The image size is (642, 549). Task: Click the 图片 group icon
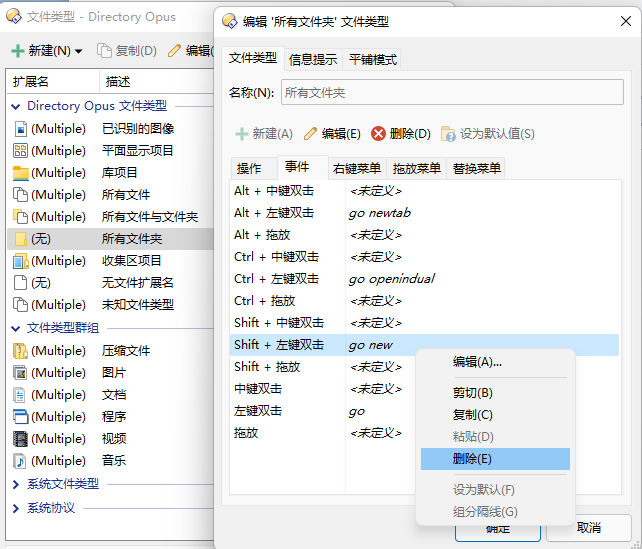20,373
